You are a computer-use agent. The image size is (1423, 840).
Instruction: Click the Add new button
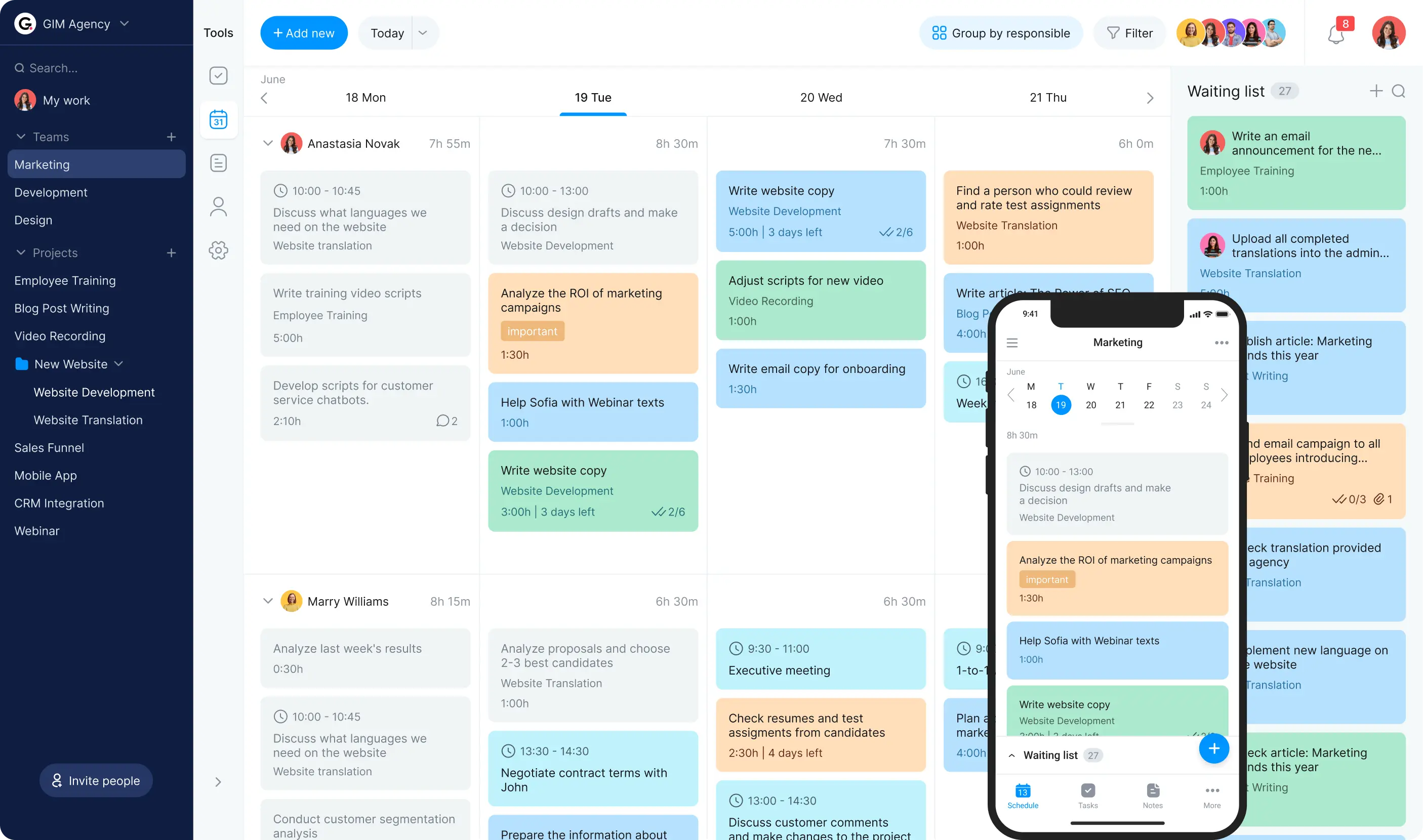[302, 33]
